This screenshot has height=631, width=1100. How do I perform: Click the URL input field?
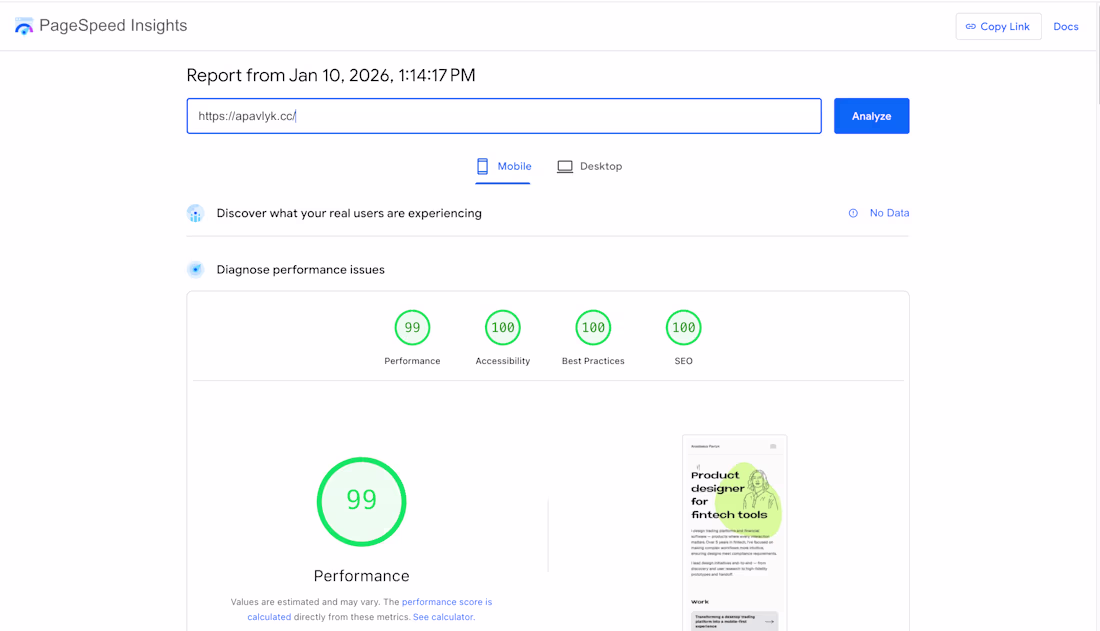coord(503,116)
